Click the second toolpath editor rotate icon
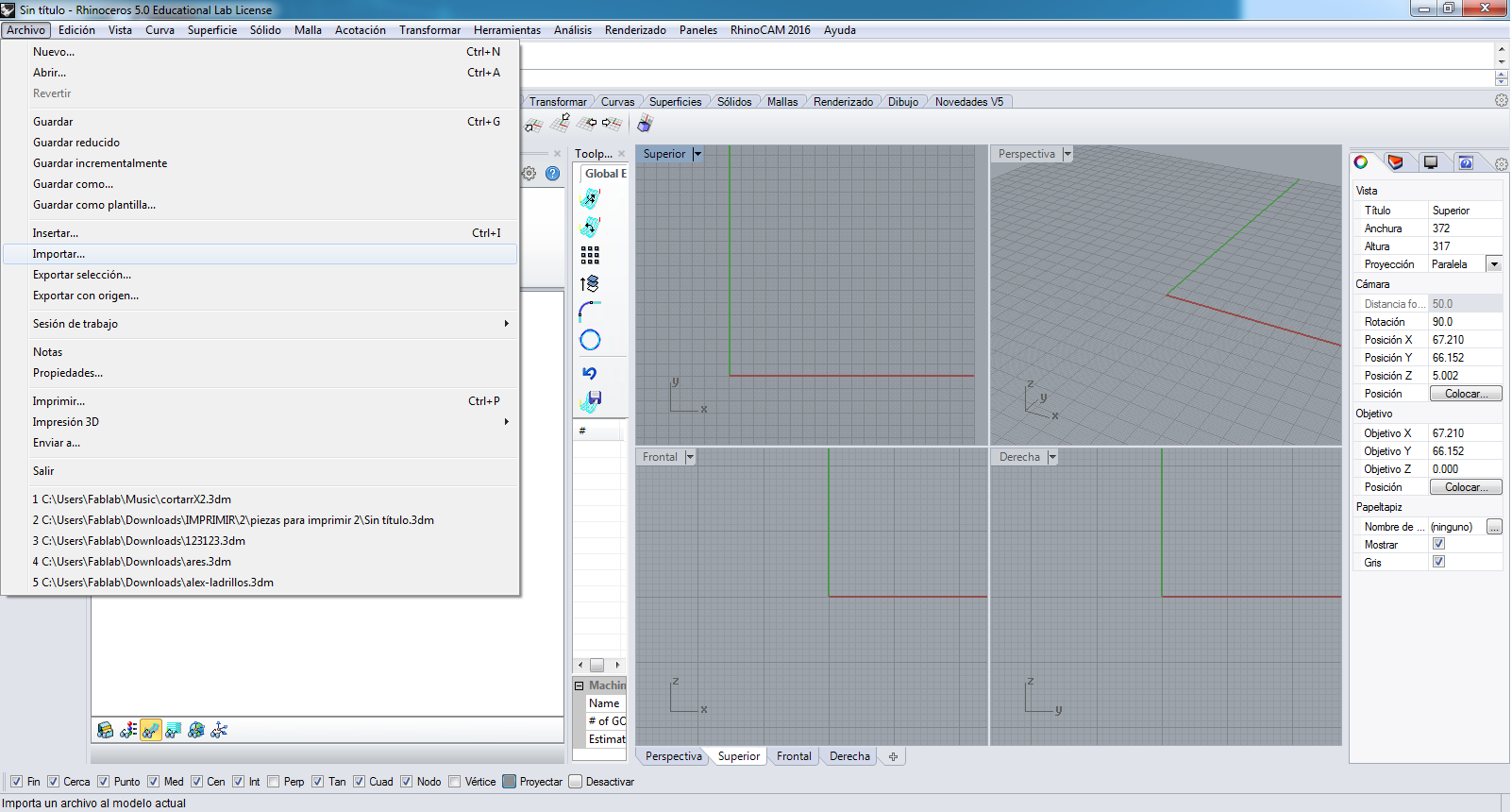 click(x=590, y=227)
